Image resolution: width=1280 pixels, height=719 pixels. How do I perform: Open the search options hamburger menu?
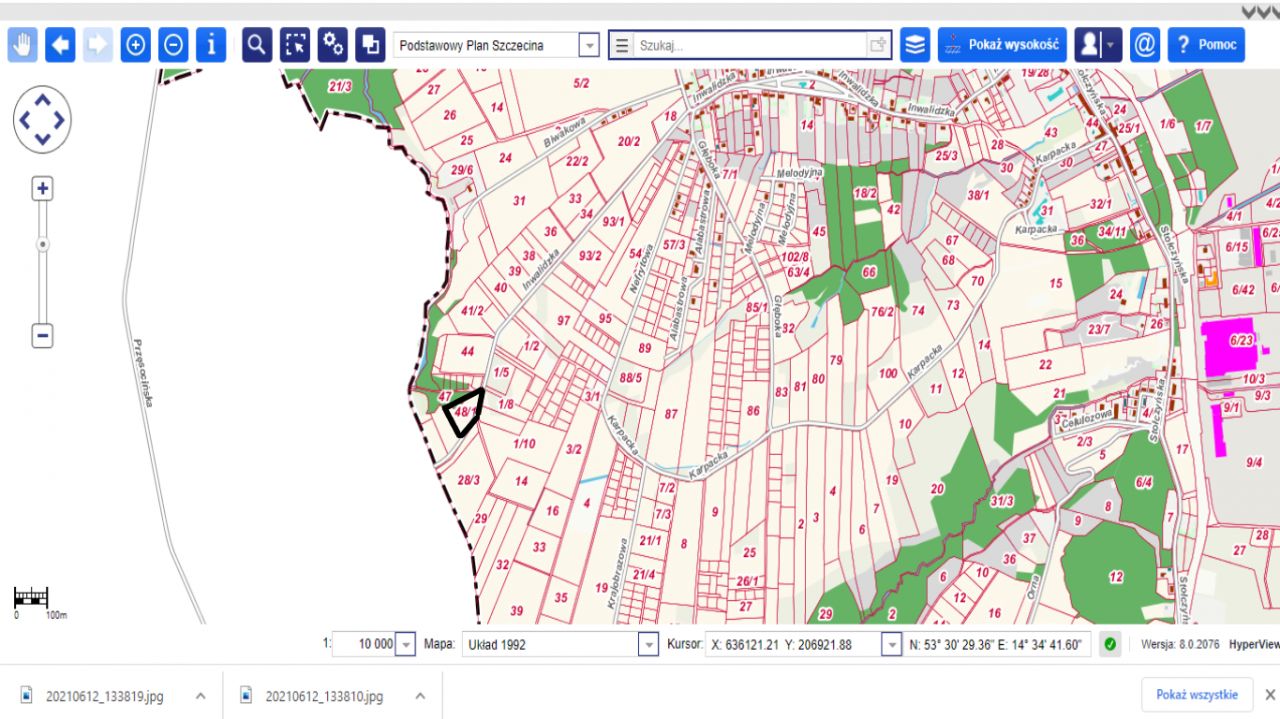pyautogui.click(x=622, y=46)
